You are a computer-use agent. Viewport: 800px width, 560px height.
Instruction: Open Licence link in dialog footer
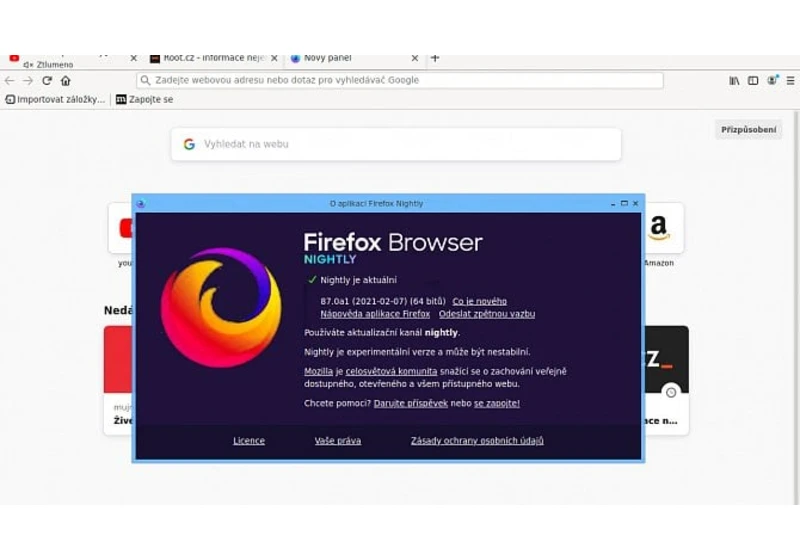(x=249, y=441)
